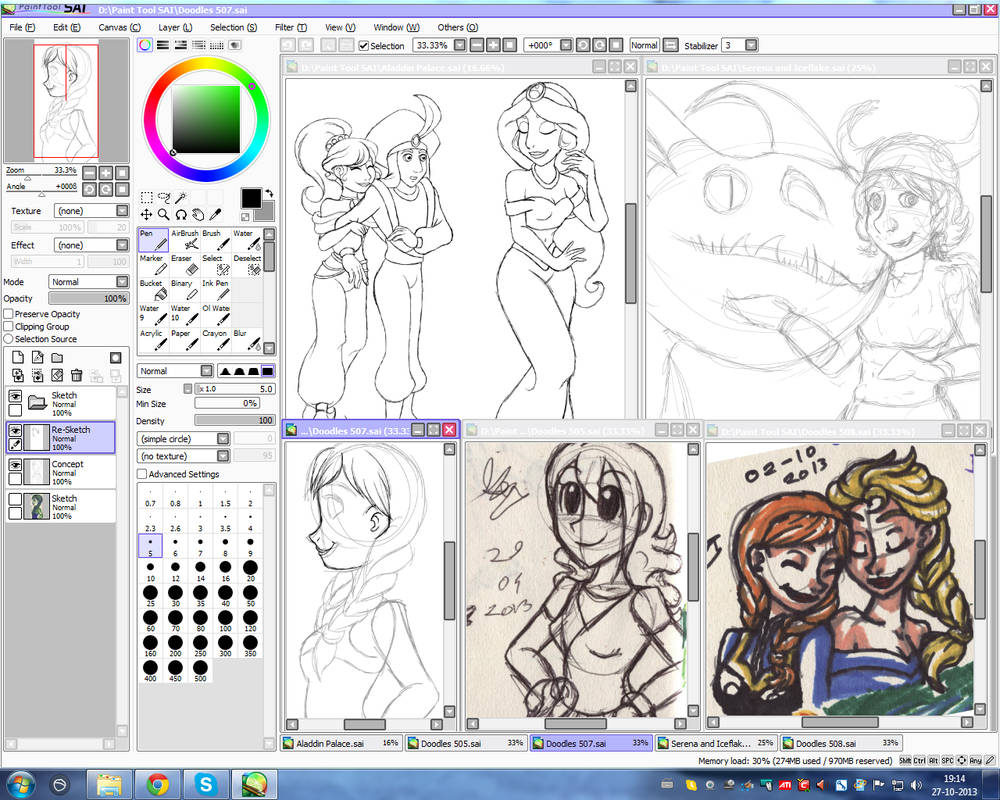Image resolution: width=1000 pixels, height=800 pixels.
Task: Open the Filter menu
Action: click(290, 27)
